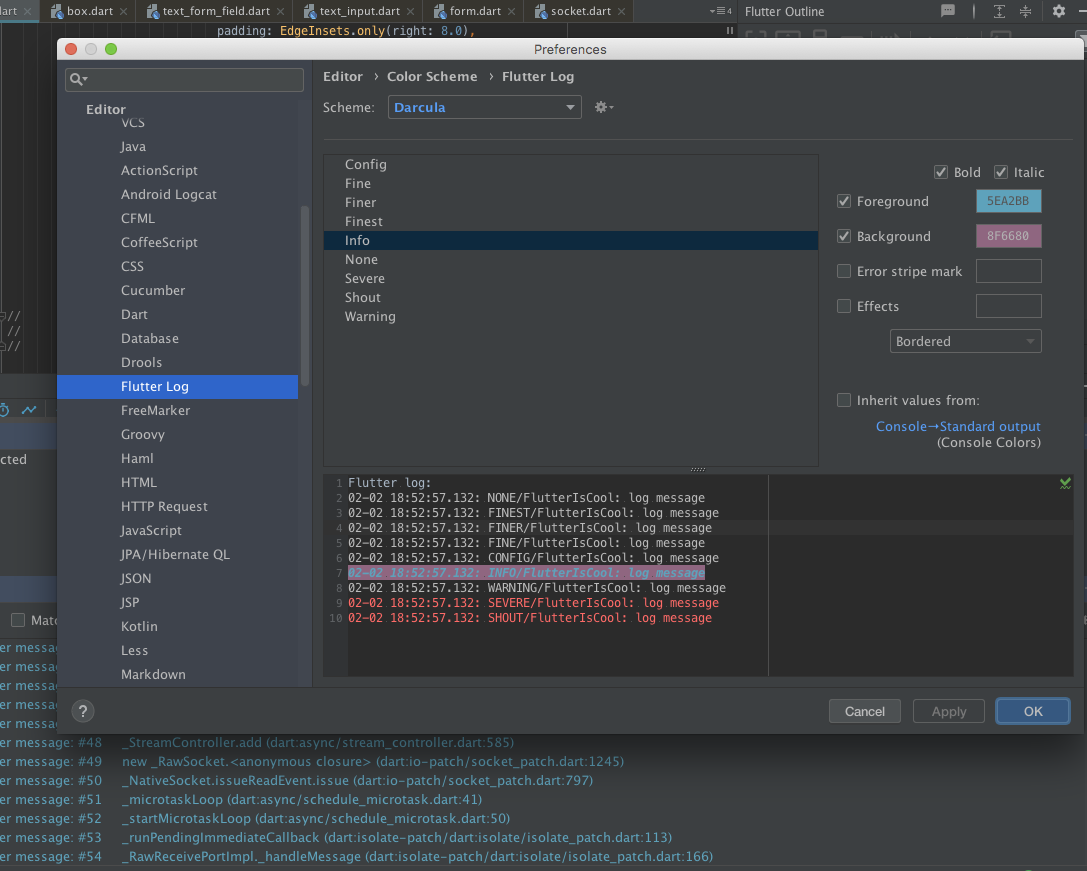Select the Severe log level
Image resolution: width=1087 pixels, height=871 pixels.
tap(571, 278)
